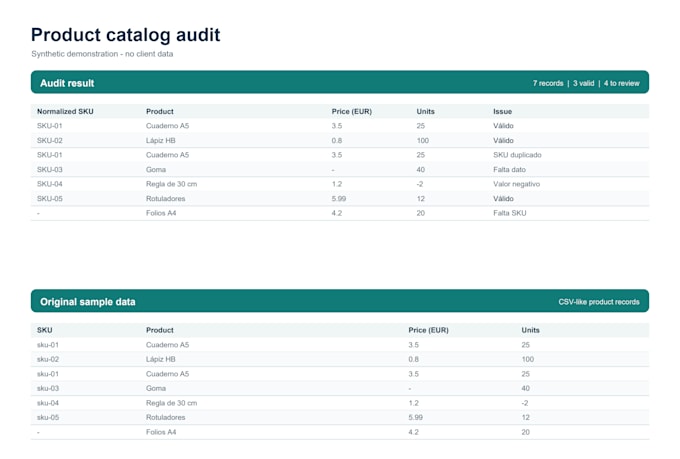Select the uppercase "SKU-03" cell

49,170
